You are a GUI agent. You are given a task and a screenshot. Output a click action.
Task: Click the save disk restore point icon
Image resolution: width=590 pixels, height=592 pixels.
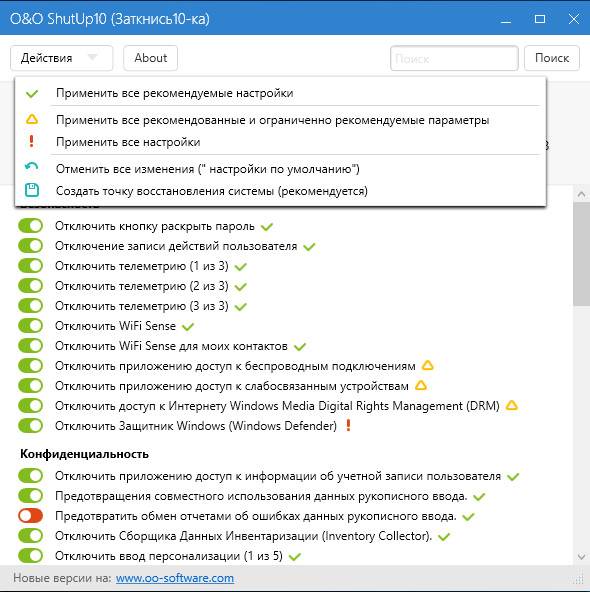click(32, 190)
